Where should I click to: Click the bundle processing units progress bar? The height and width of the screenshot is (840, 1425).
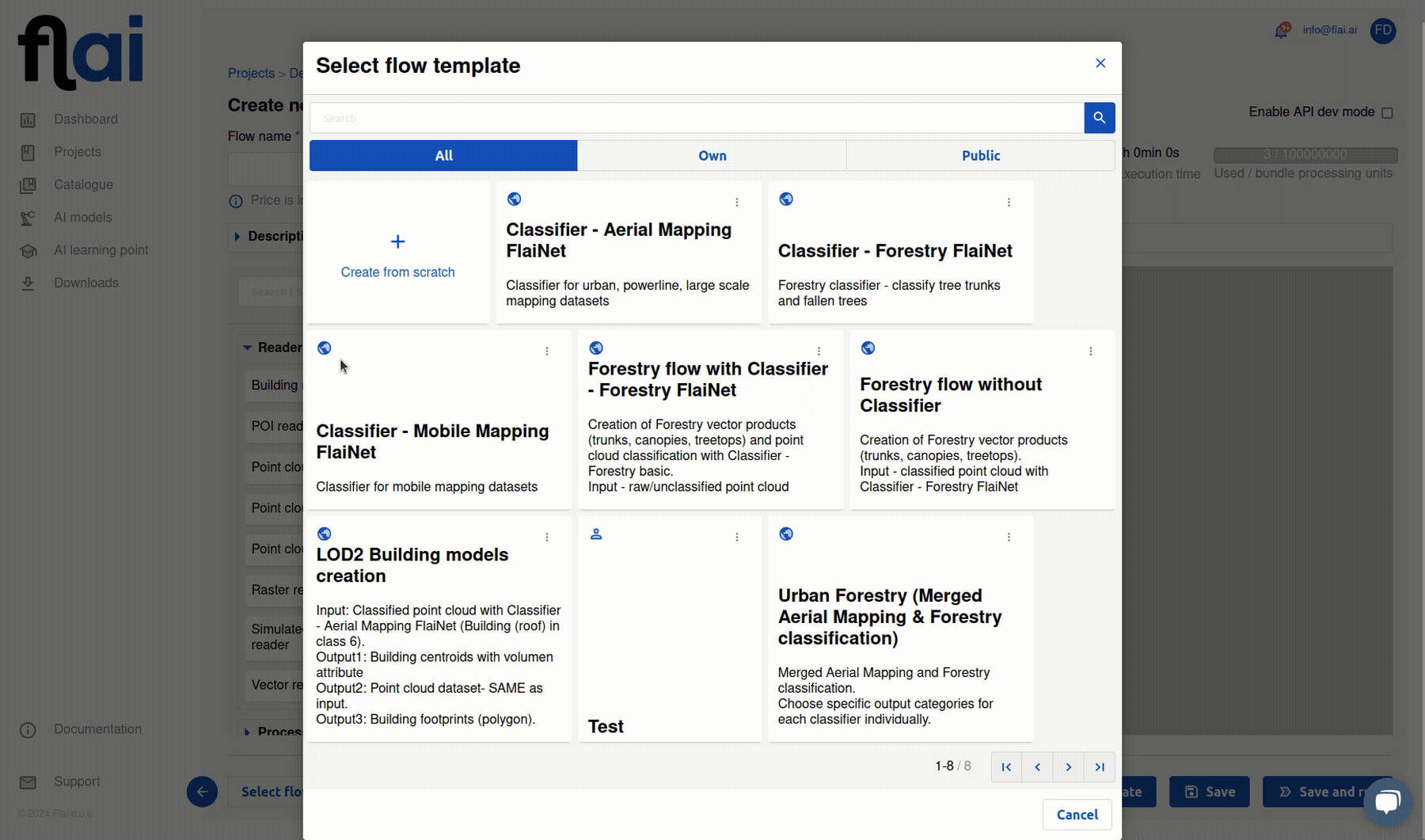pos(1304,154)
